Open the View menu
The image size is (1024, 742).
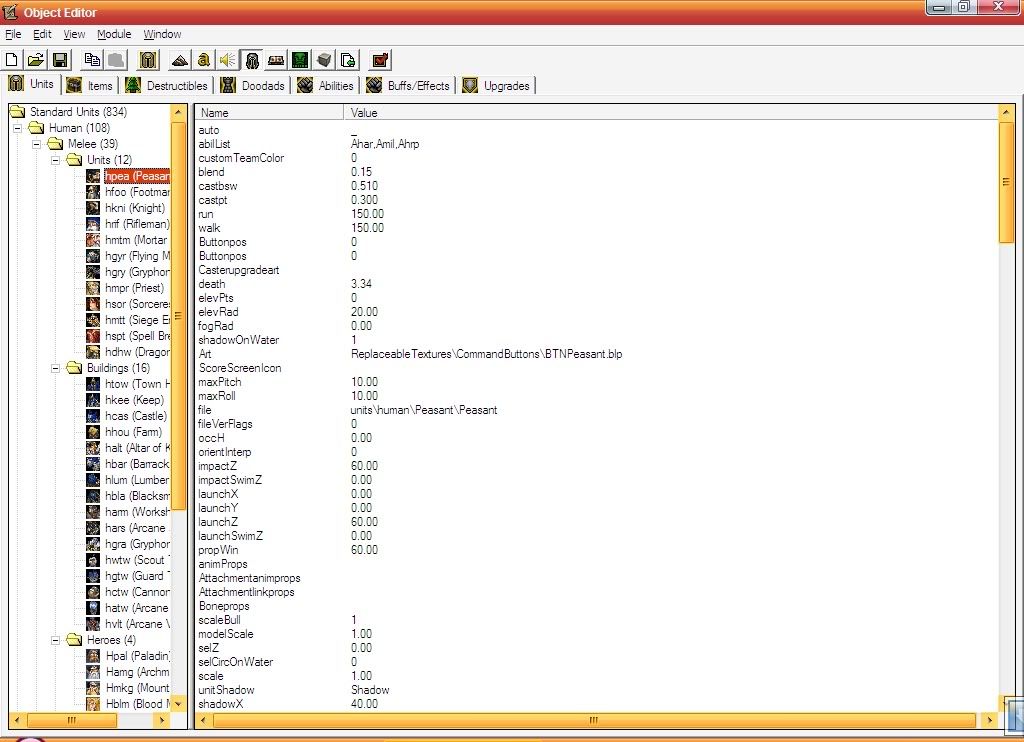(x=74, y=34)
